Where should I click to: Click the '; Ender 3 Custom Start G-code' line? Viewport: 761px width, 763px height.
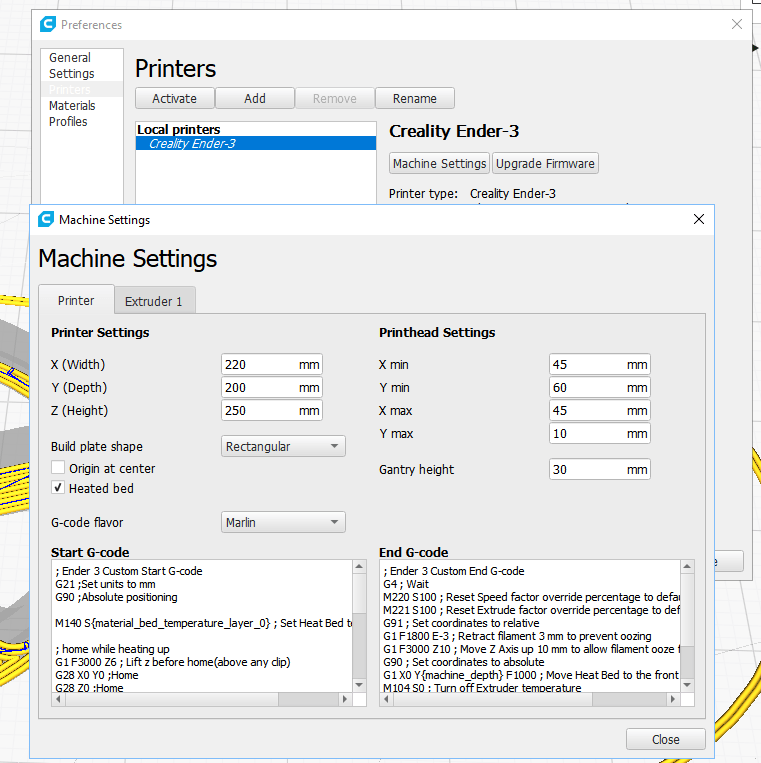coord(129,571)
